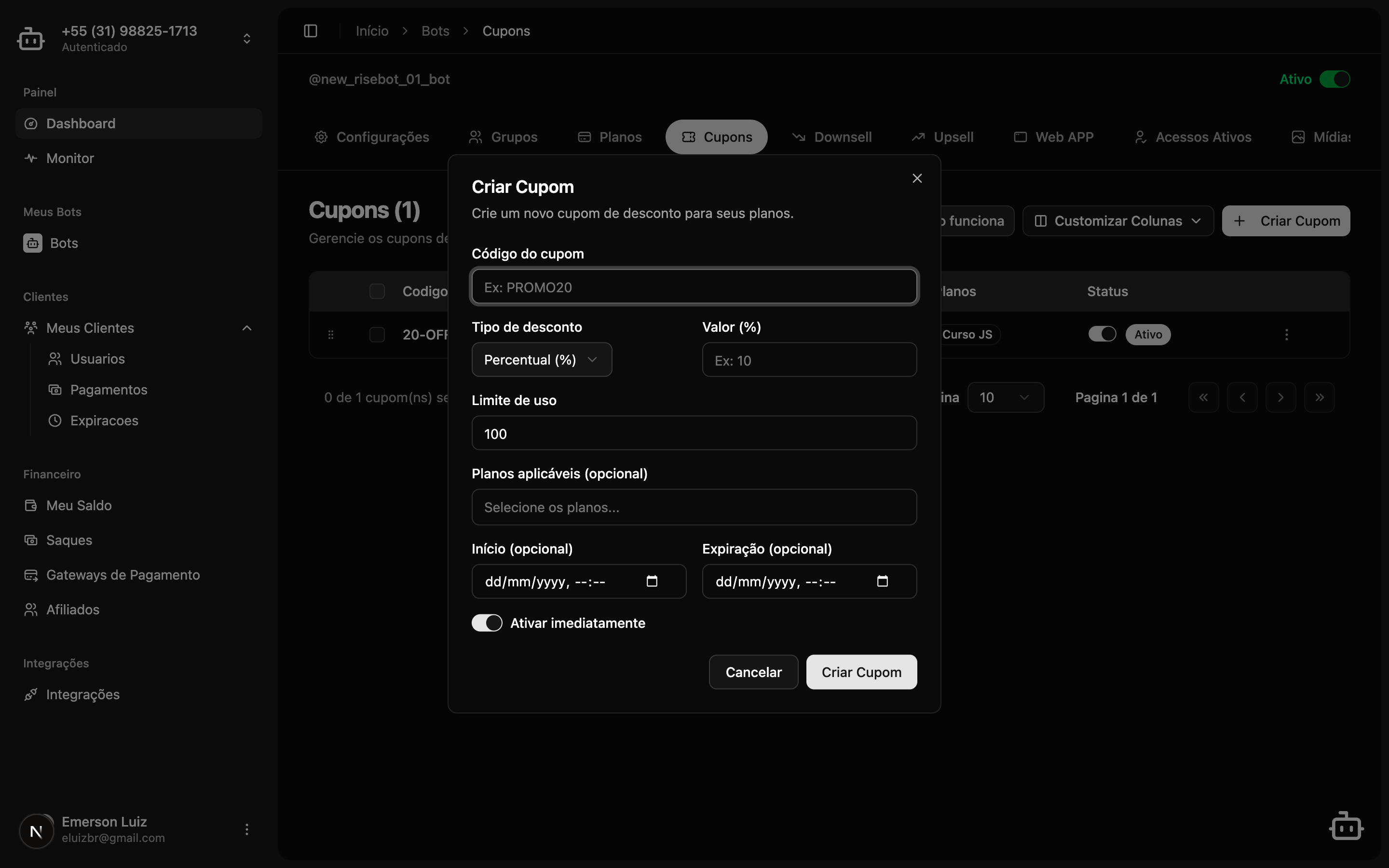
Task: Click the robot logo in the sidebar header
Action: click(31, 39)
